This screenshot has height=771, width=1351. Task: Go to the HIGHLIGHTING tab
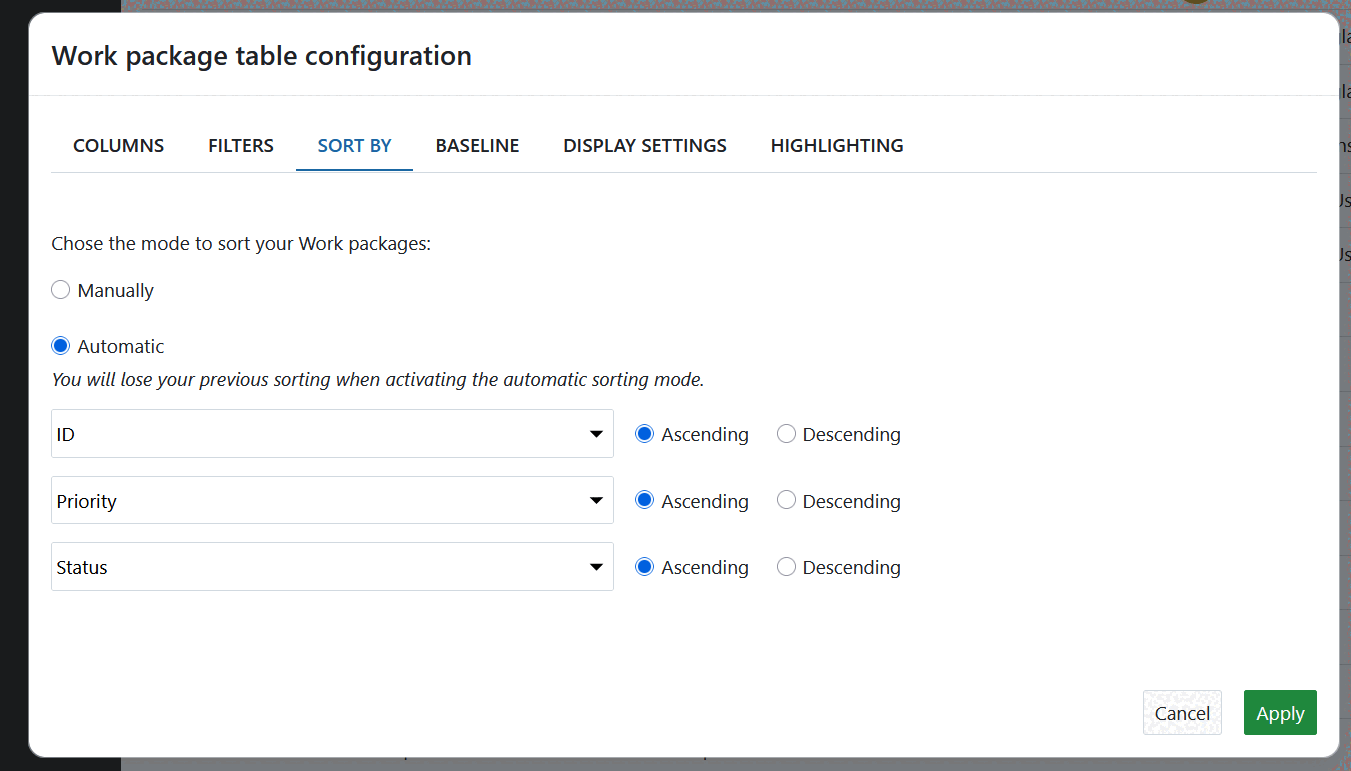(x=836, y=145)
